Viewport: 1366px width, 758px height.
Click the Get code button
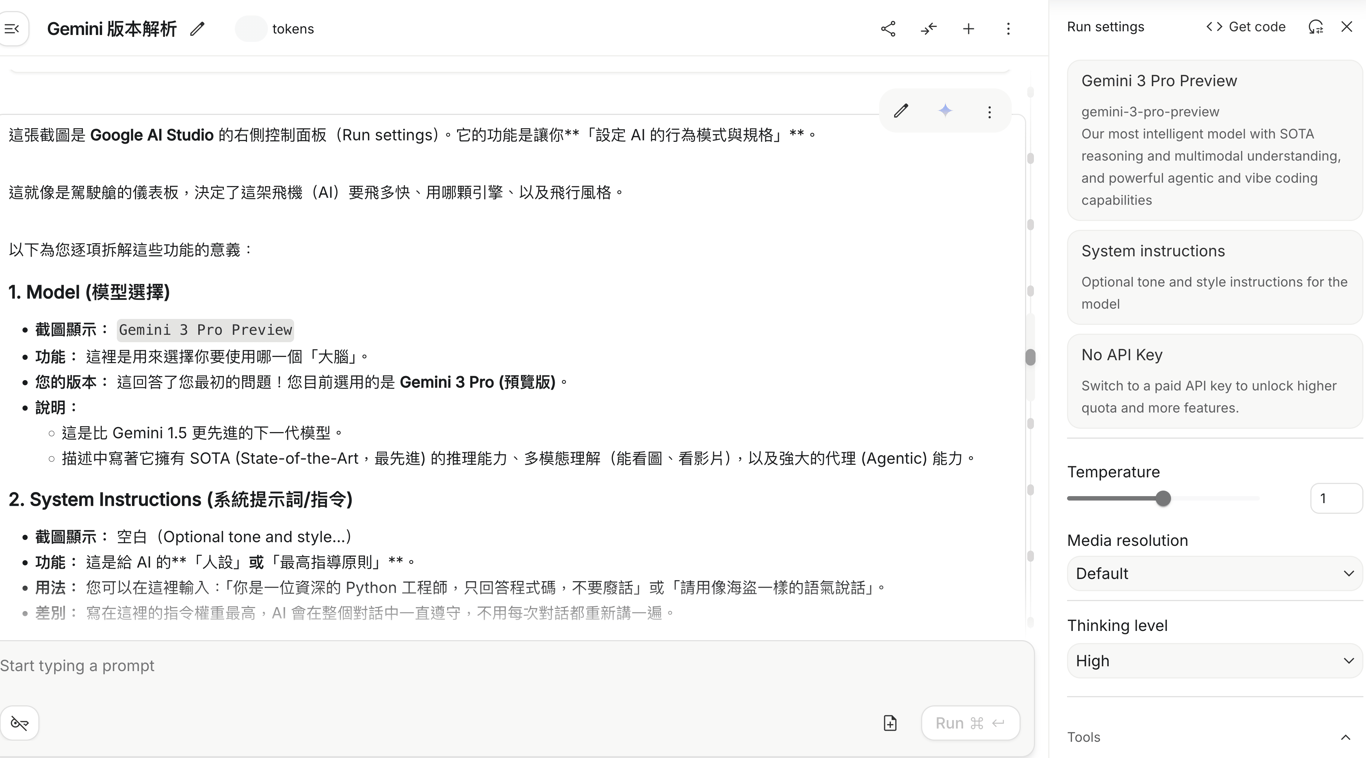pos(1246,27)
